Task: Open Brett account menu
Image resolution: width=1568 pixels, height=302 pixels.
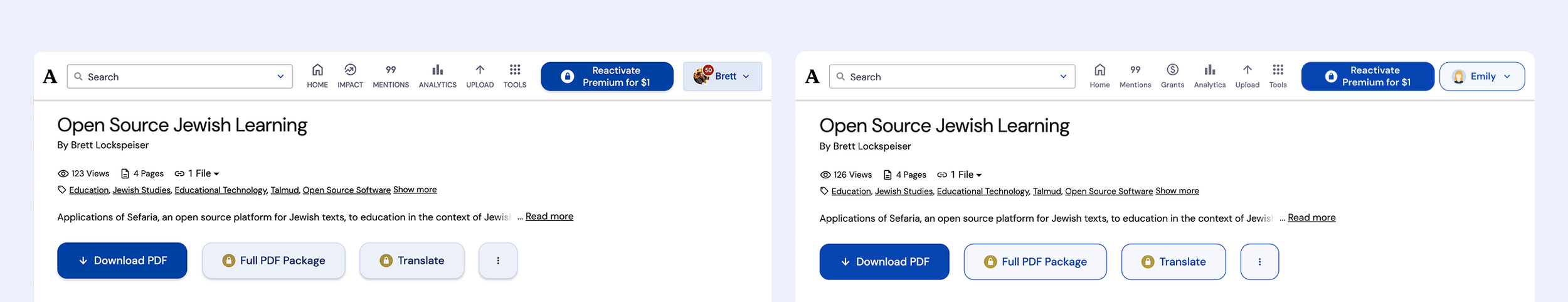Action: pyautogui.click(x=723, y=77)
